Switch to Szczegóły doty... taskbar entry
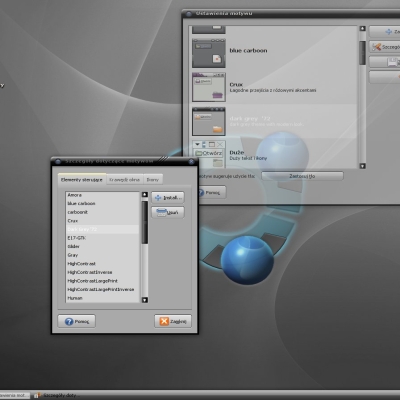This screenshot has width=400, height=400. tap(57, 395)
